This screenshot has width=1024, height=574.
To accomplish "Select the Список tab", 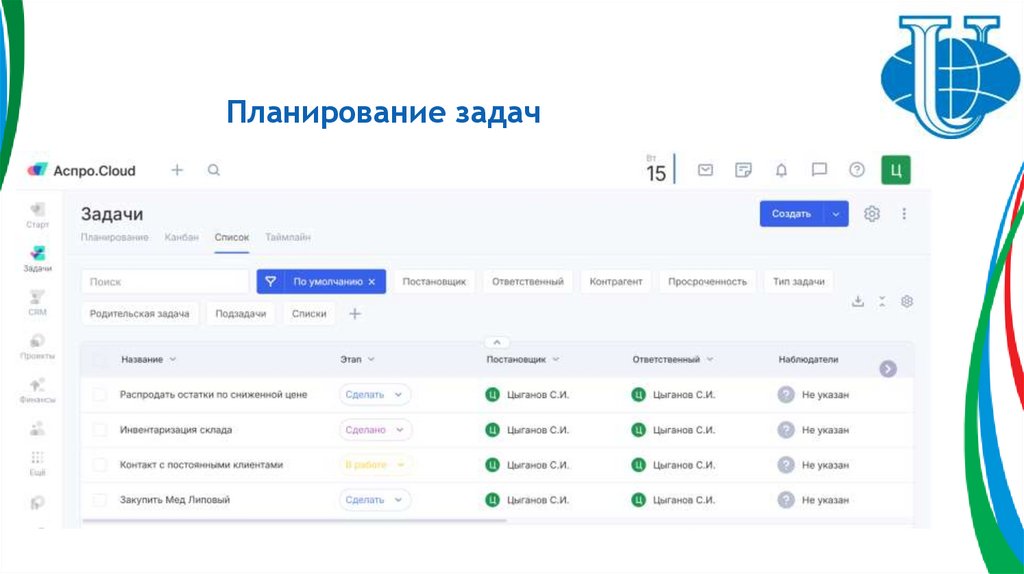I will pyautogui.click(x=232, y=237).
